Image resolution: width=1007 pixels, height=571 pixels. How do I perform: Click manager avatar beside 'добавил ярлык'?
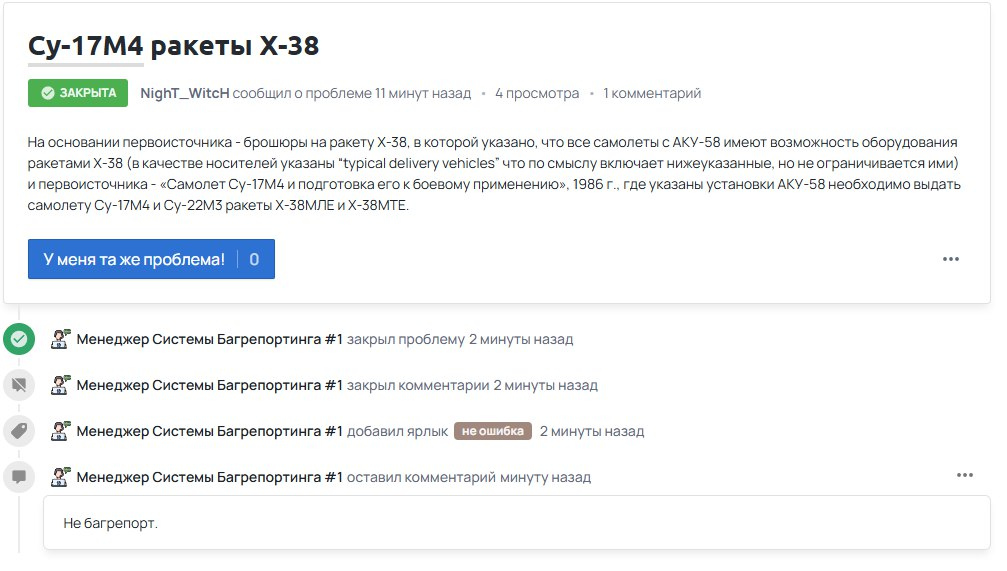pos(61,431)
